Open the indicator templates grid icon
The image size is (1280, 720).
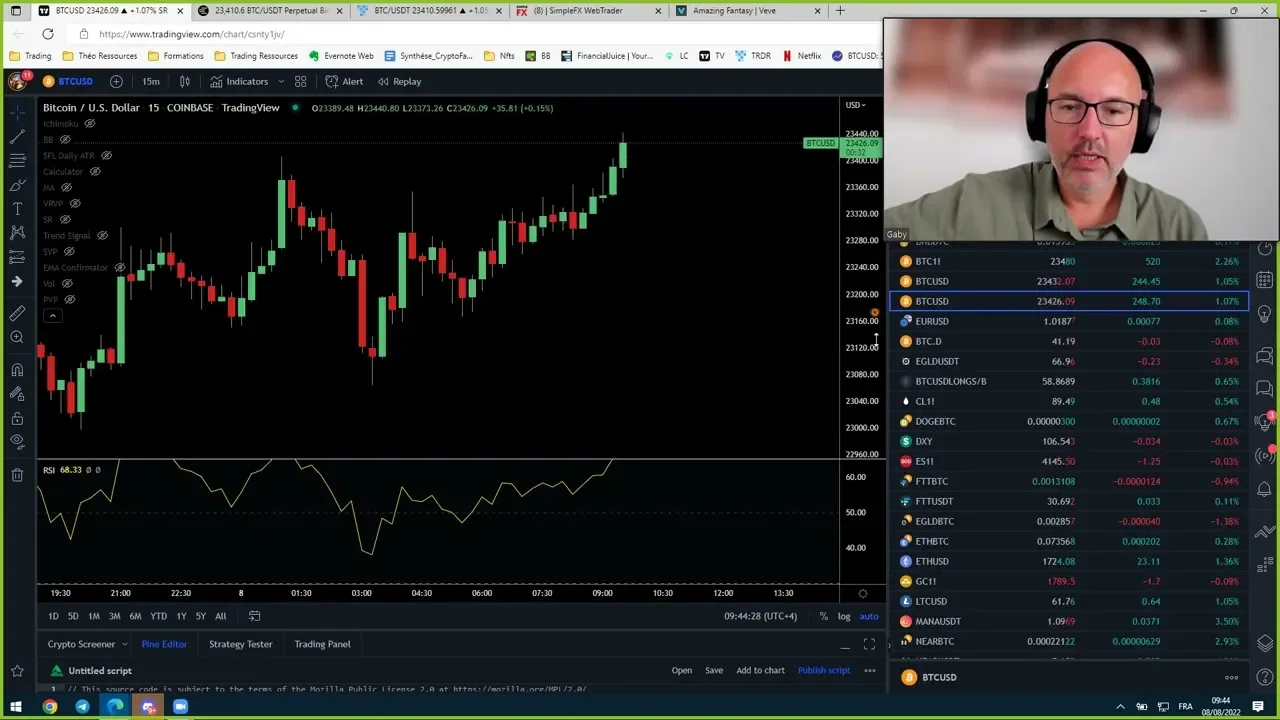point(300,81)
